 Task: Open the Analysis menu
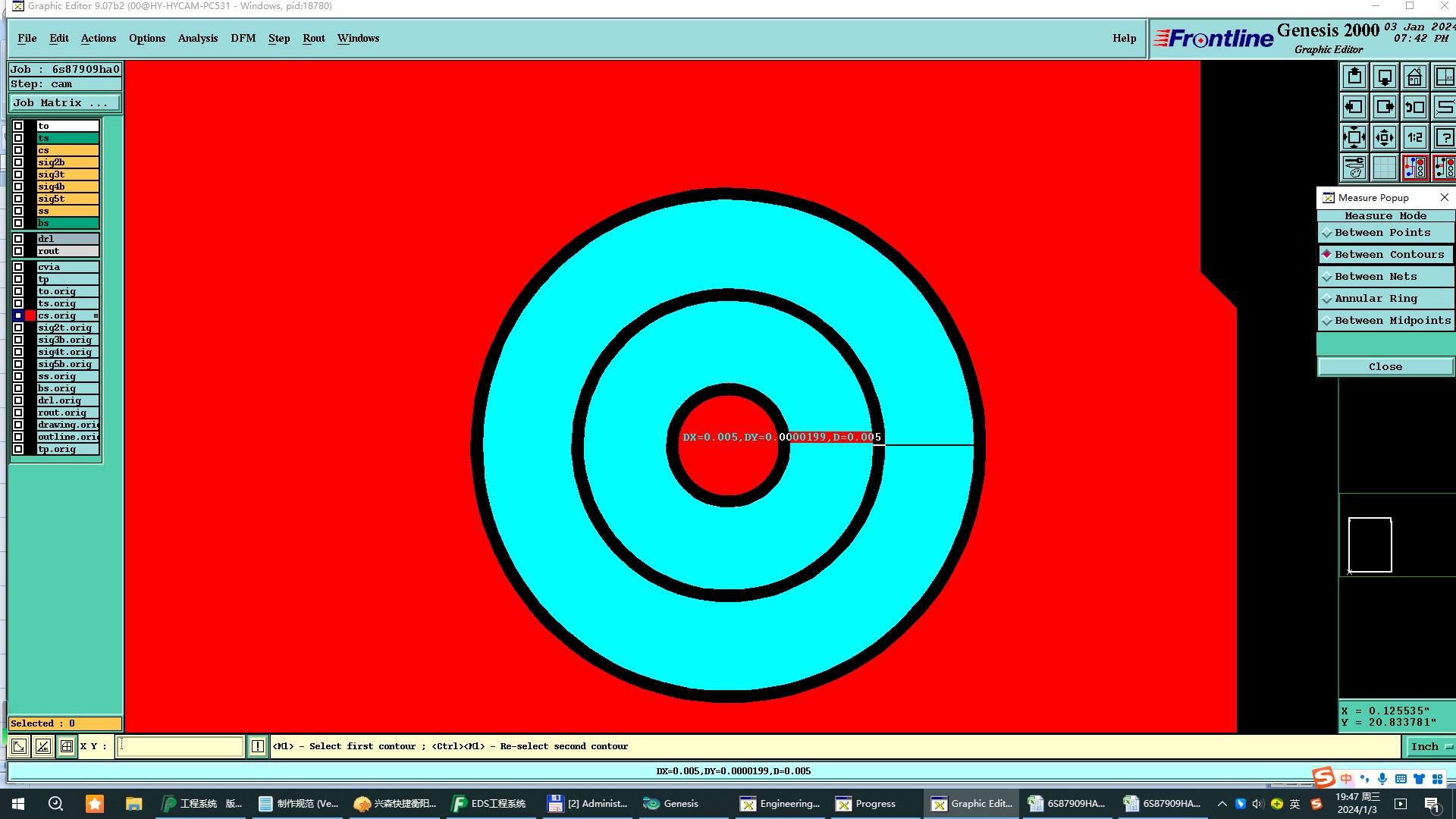click(197, 38)
